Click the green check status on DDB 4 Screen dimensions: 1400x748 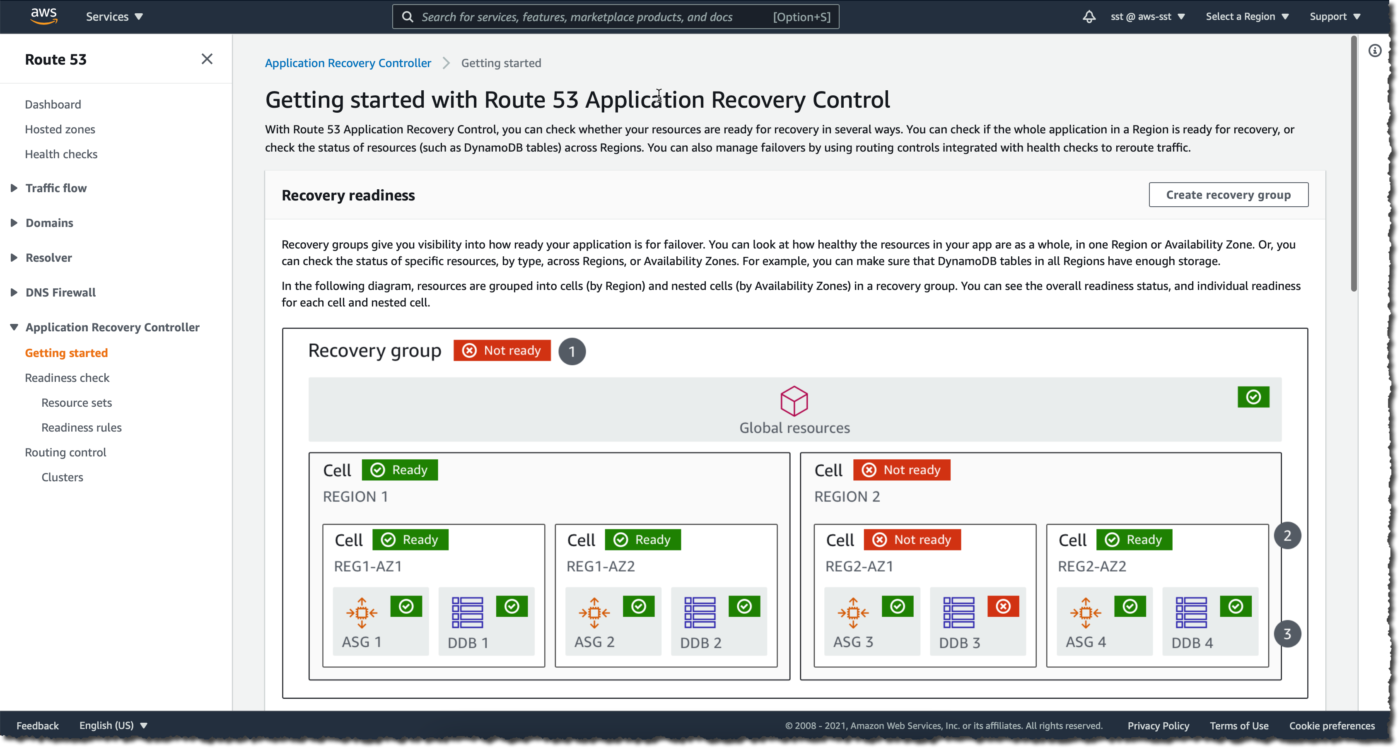1236,606
